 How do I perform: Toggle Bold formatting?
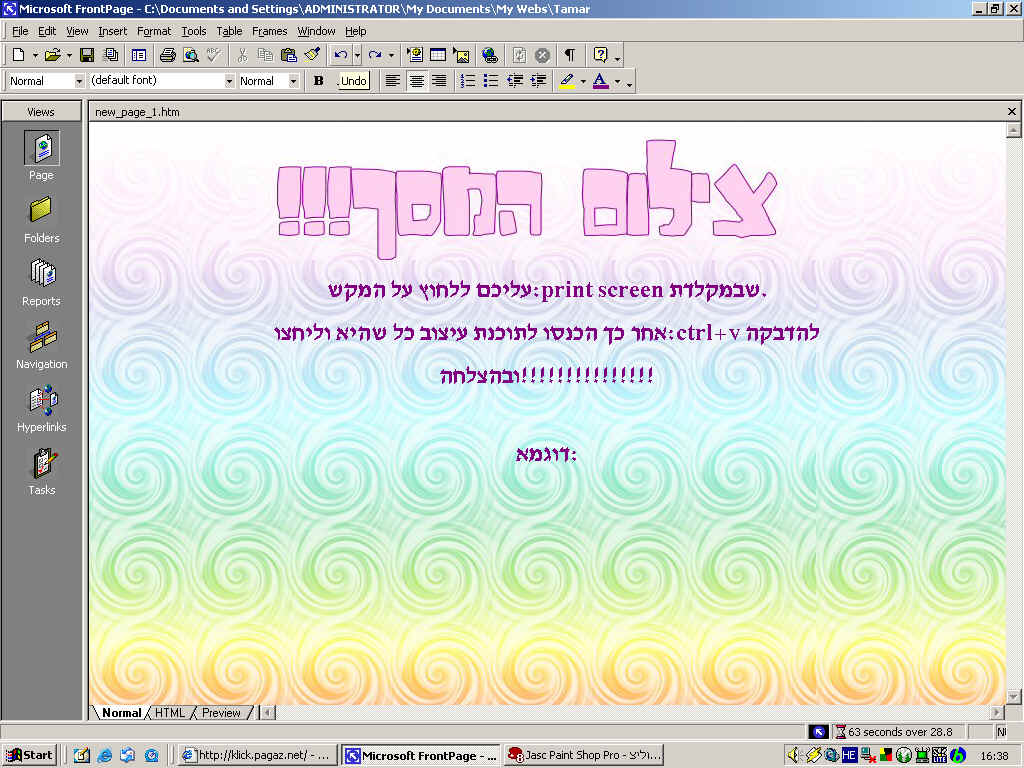pyautogui.click(x=319, y=81)
